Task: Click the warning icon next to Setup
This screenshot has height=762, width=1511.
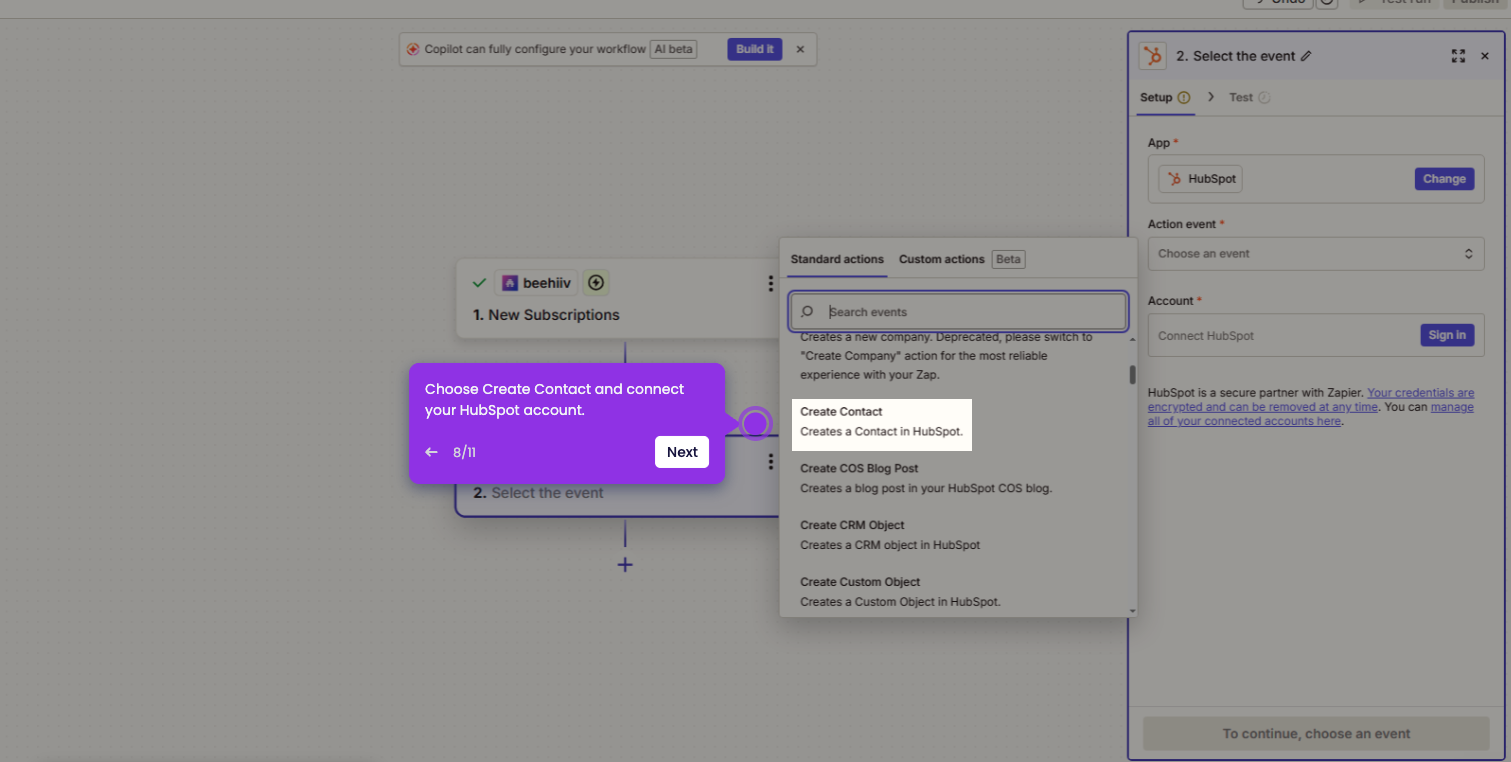Action: point(1184,97)
